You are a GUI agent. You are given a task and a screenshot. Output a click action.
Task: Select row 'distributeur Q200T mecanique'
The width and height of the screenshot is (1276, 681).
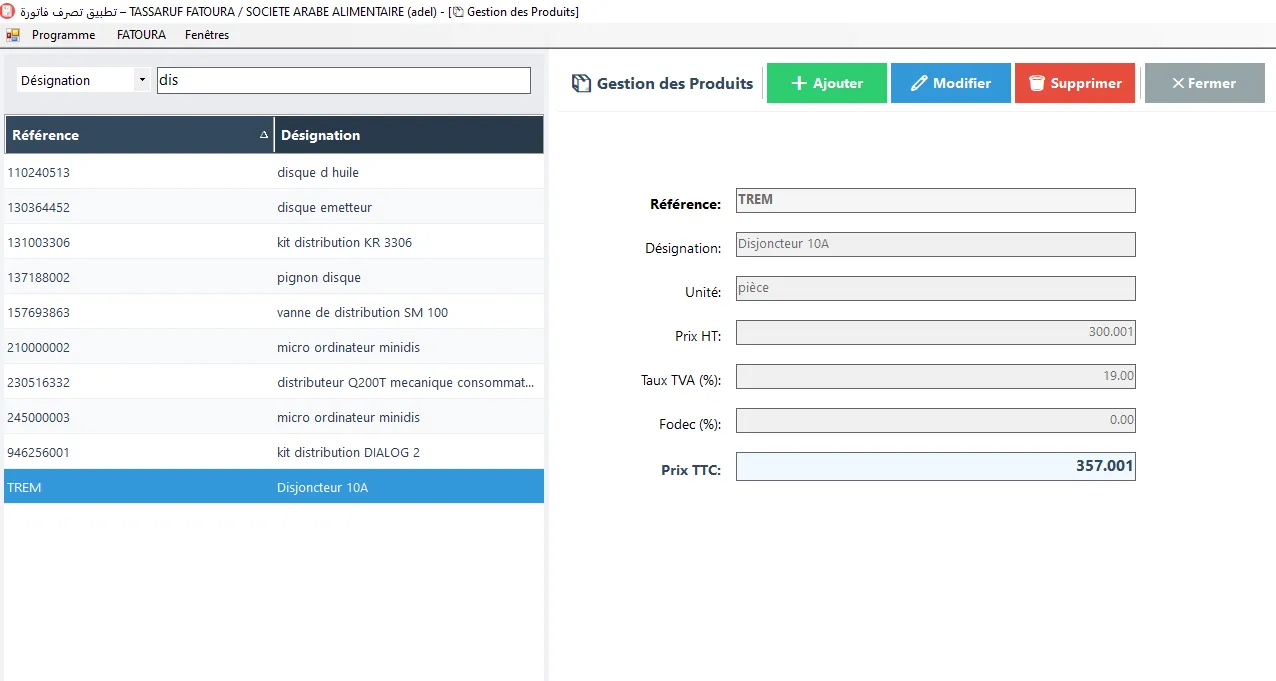274,382
